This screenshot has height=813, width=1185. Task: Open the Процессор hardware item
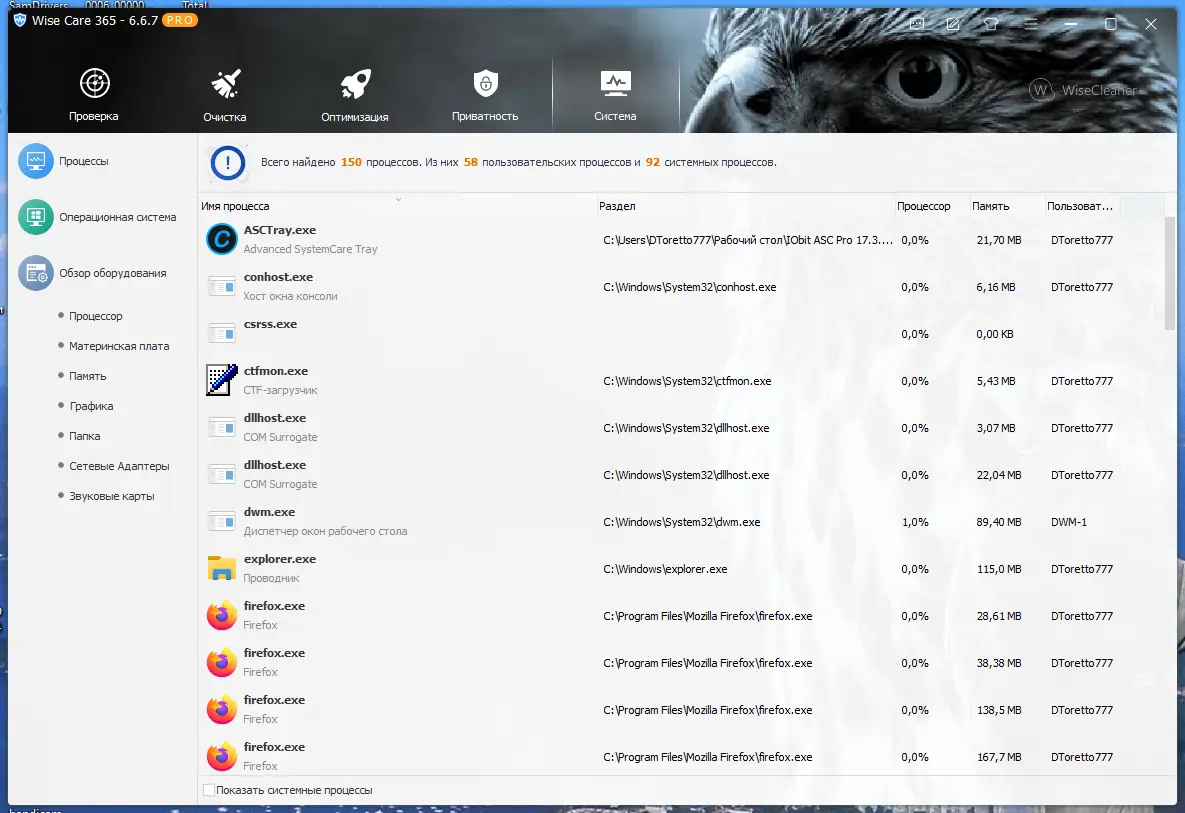[x=95, y=316]
